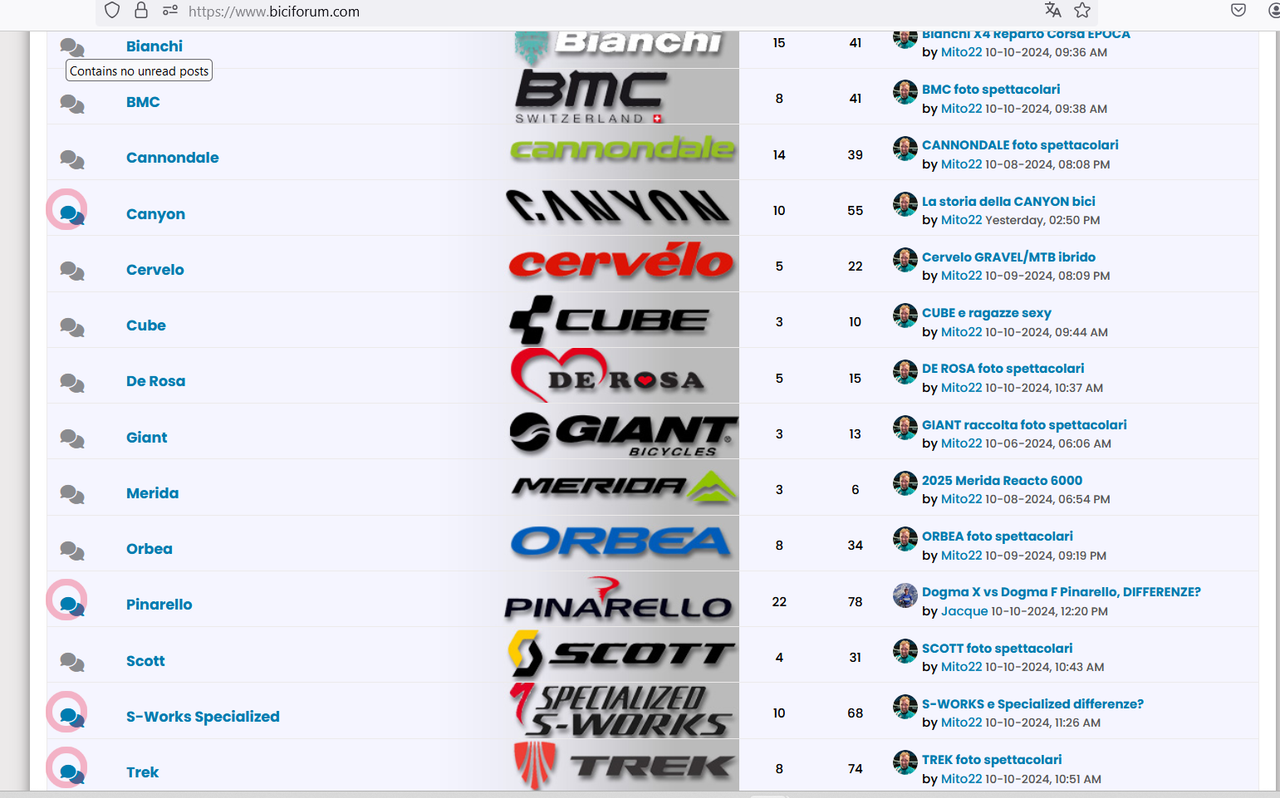Screen dimensions: 1280x798
Task: Click the avatar next to Dogma X thread
Action: click(905, 595)
